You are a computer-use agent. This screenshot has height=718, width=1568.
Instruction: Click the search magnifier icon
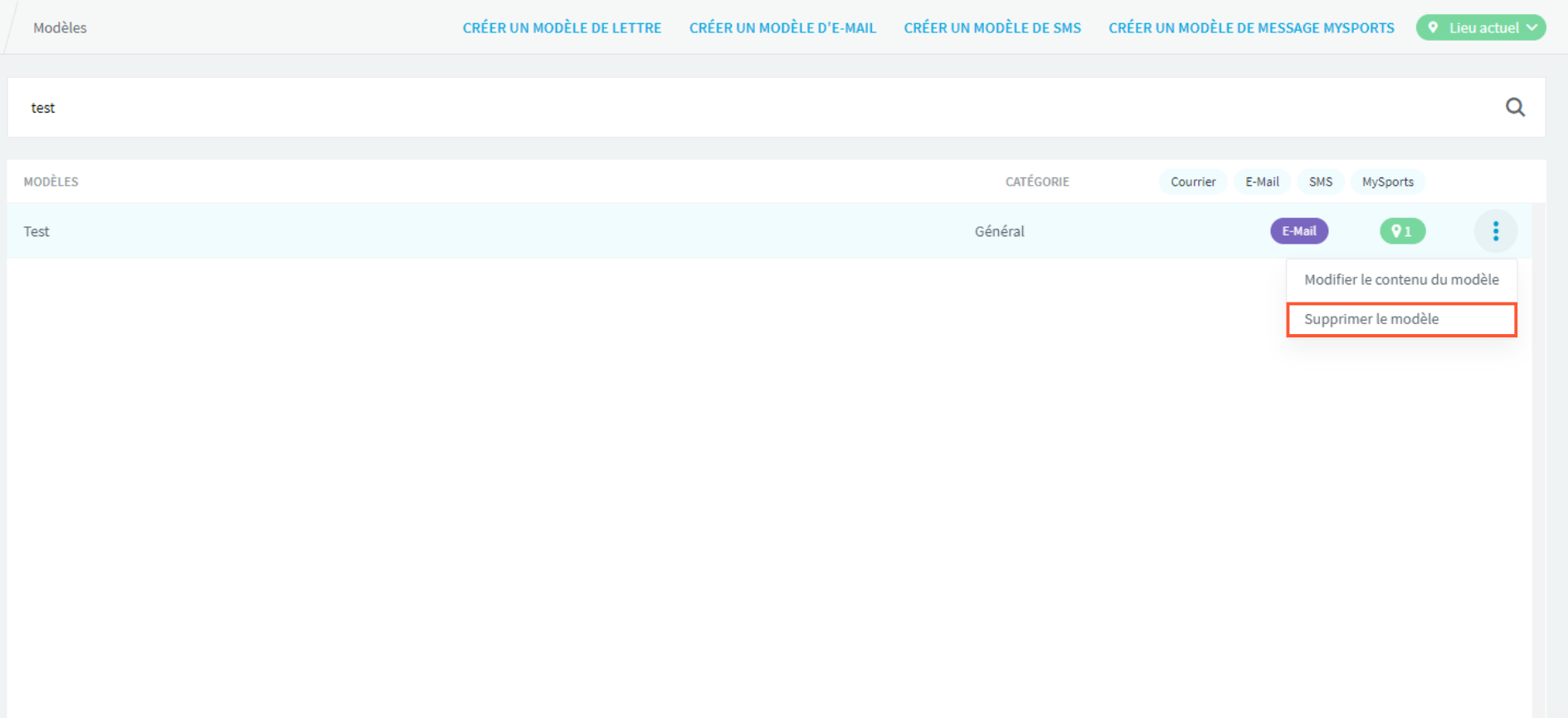(x=1515, y=107)
